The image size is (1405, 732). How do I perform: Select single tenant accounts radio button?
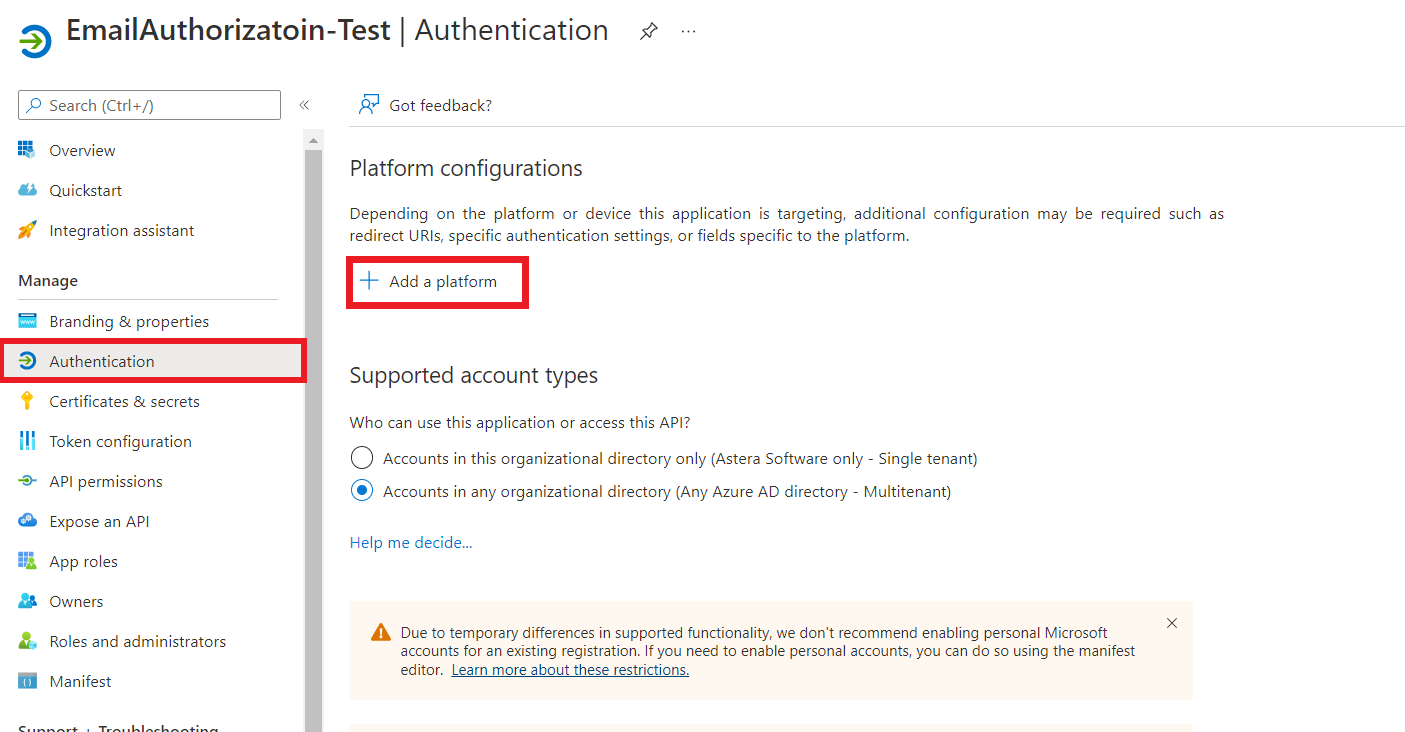click(362, 458)
